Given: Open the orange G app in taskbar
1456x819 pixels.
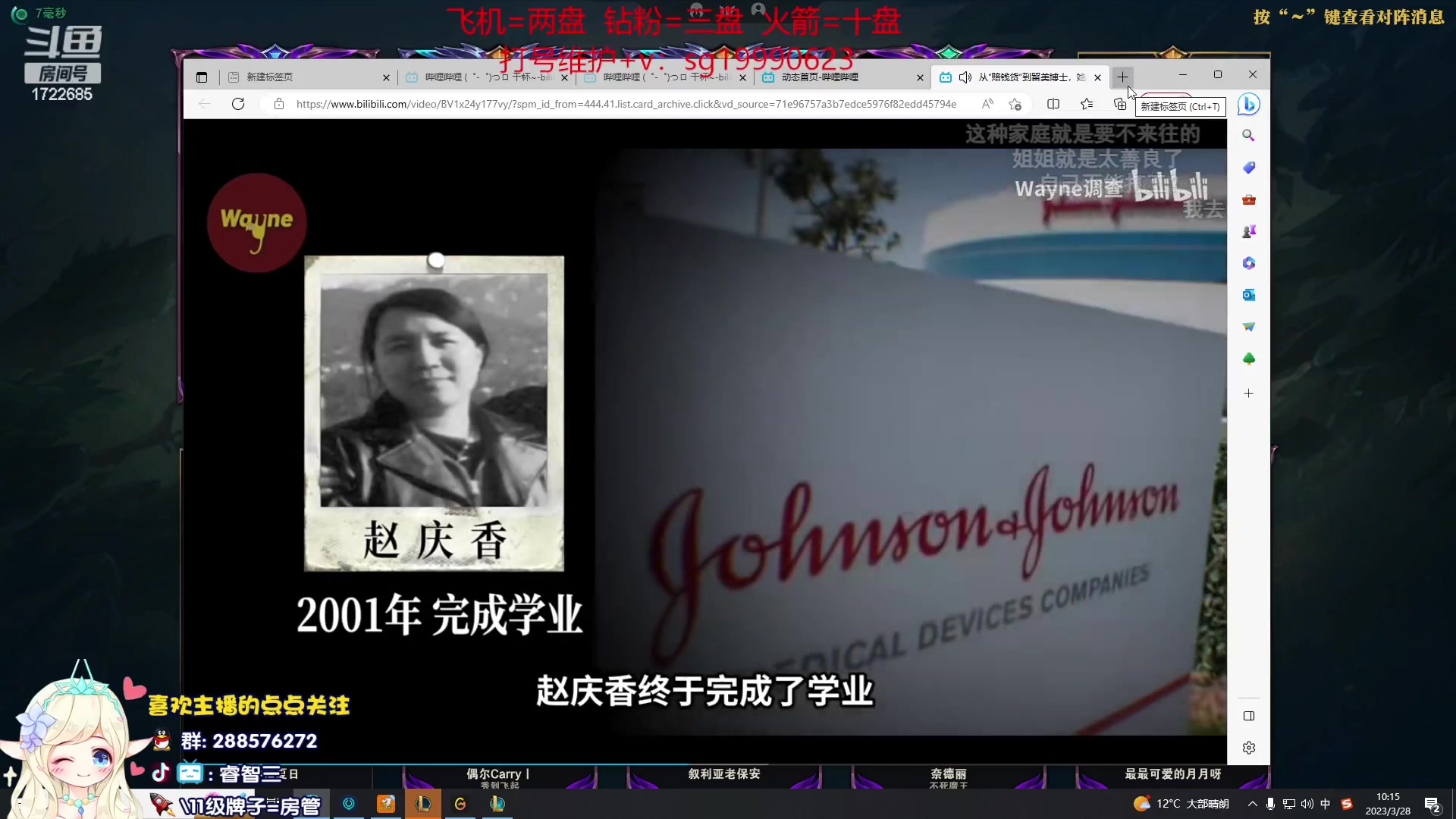Looking at the screenshot, I should pos(460,803).
